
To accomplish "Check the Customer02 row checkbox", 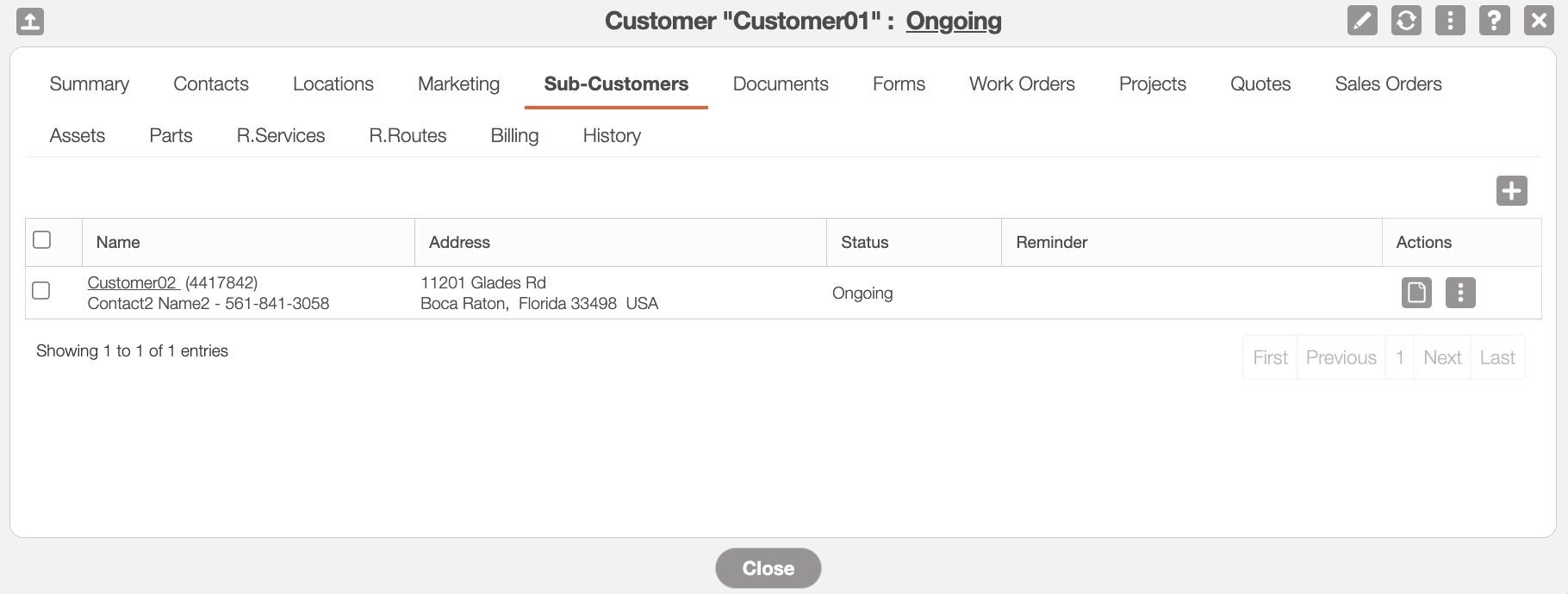I will pos(41,291).
